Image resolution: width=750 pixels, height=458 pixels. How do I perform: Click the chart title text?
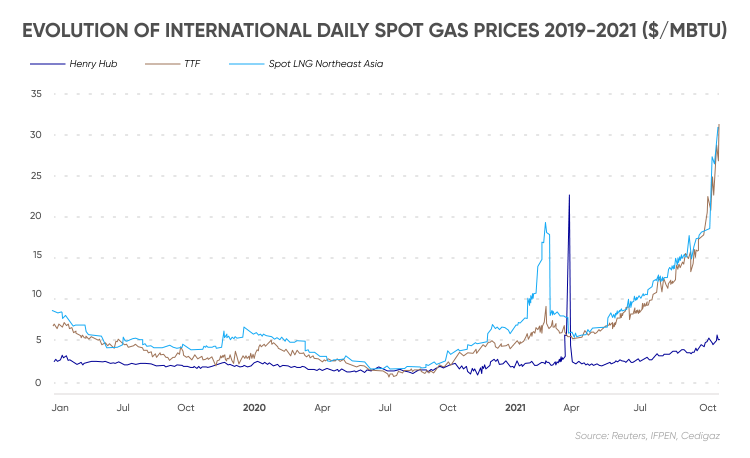tap(375, 31)
